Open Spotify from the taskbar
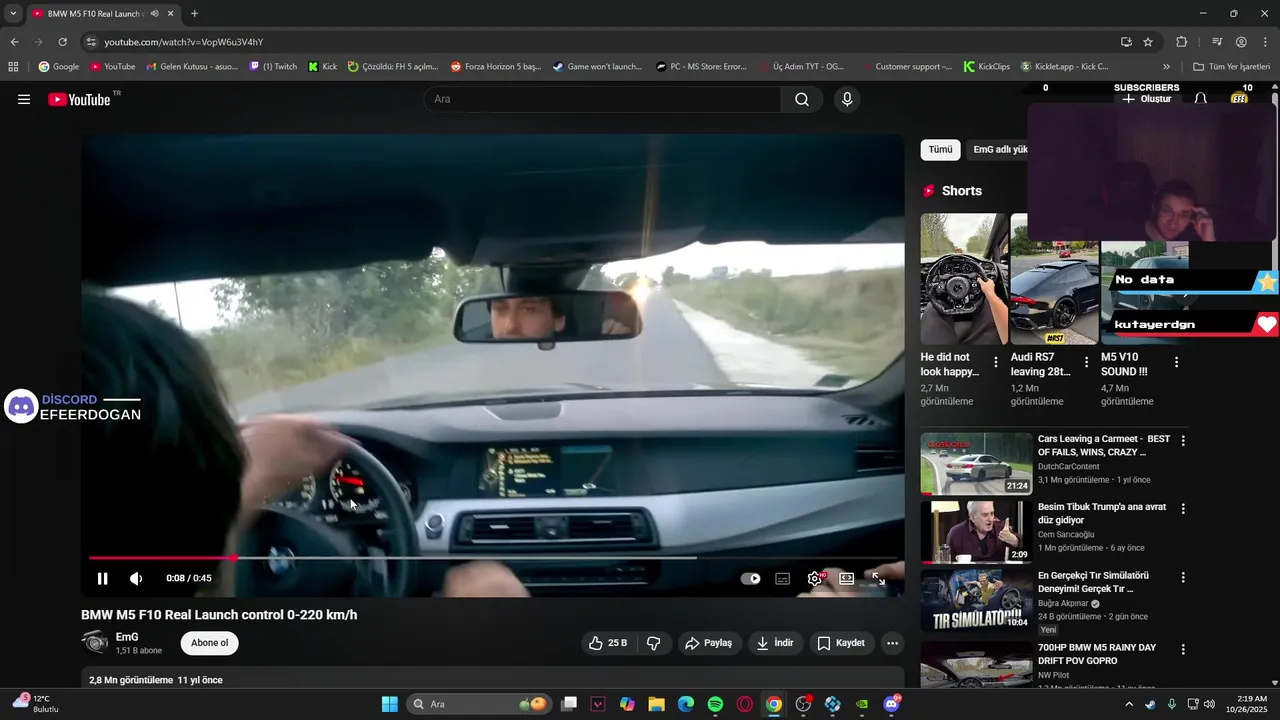The image size is (1280, 720). (715, 704)
